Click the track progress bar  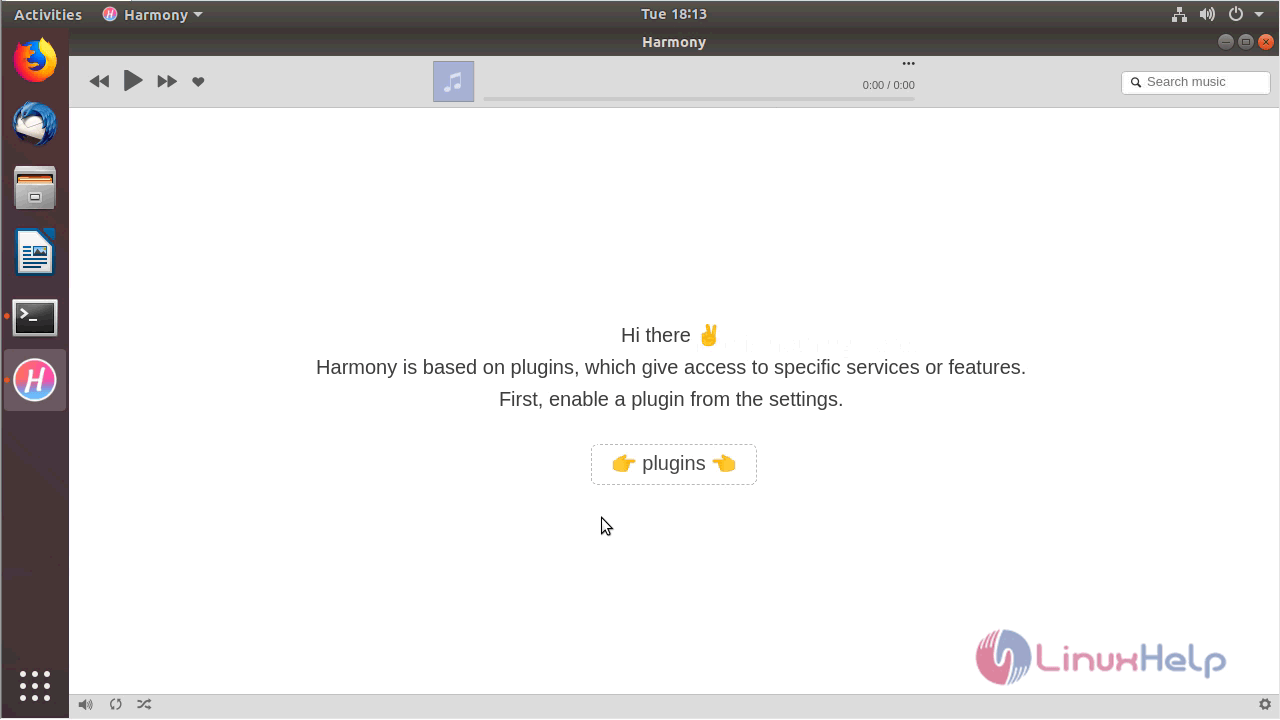[699, 99]
